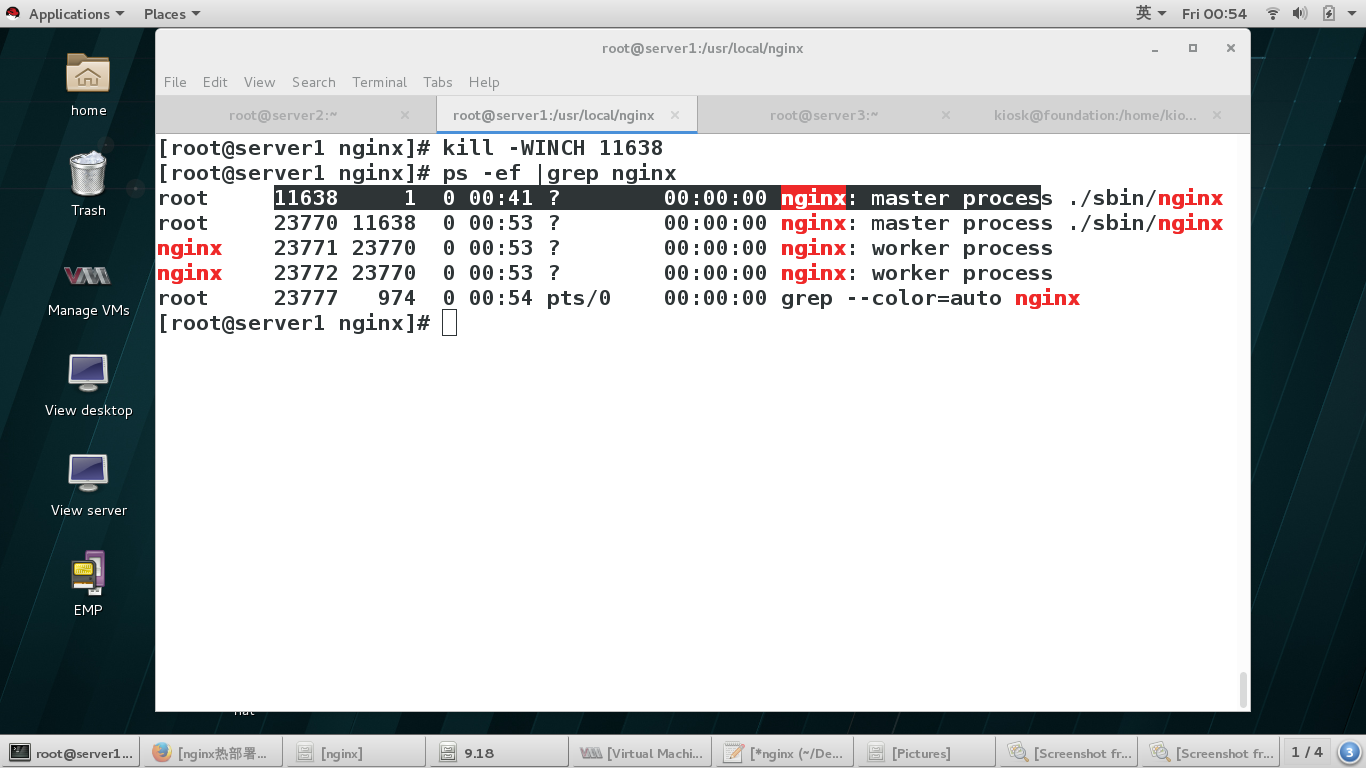The height and width of the screenshot is (768, 1366).
Task: Close the root@server2:~ tab
Action: click(405, 115)
